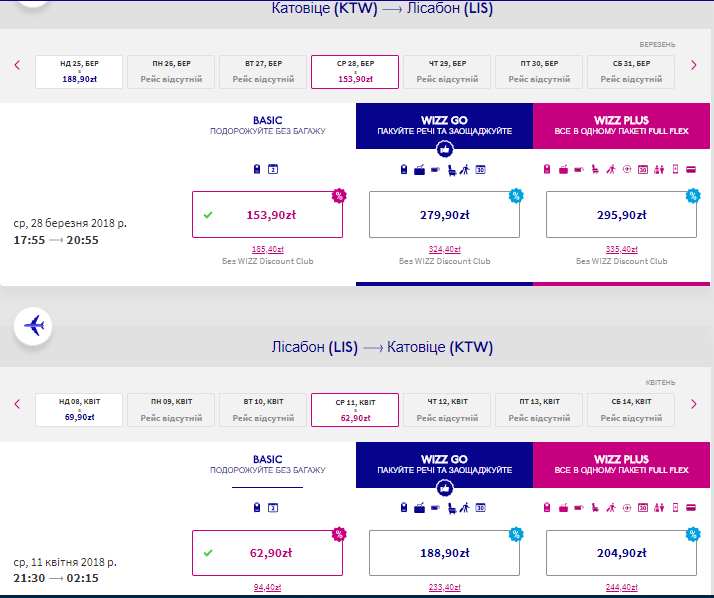Select the WIZZ PLUS 295,90zł fare box
Image resolution: width=714 pixels, height=598 pixels.
[621, 214]
